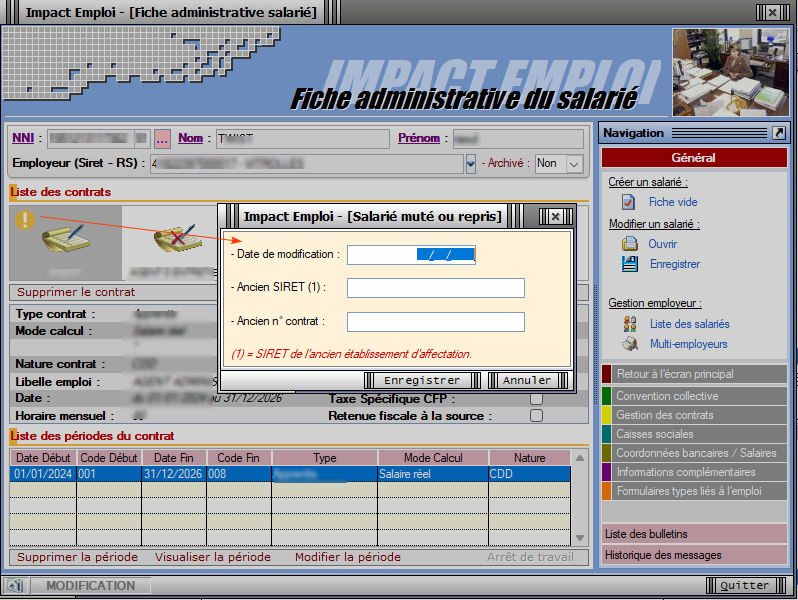Click Annuler in the dialog
Screen dimensions: 798x600
(527, 380)
